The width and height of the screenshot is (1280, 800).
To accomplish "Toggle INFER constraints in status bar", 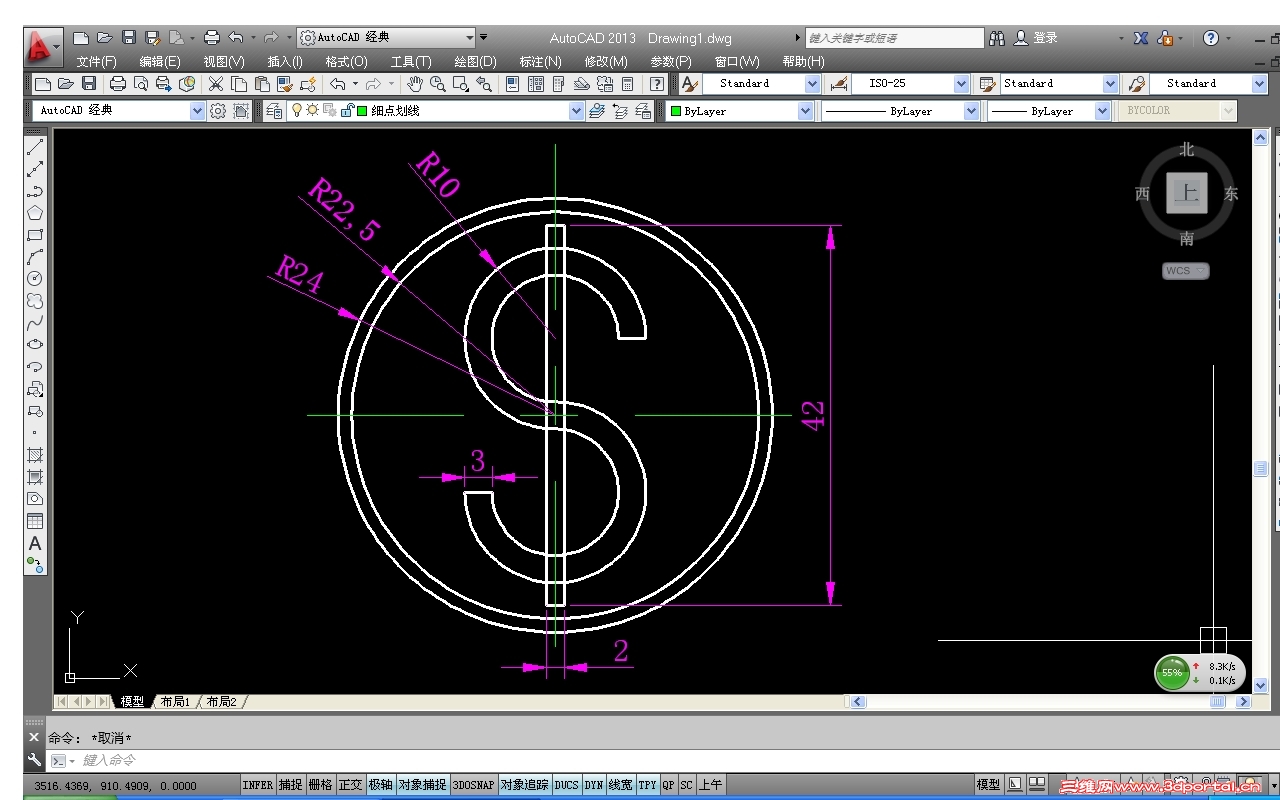I will point(258,785).
